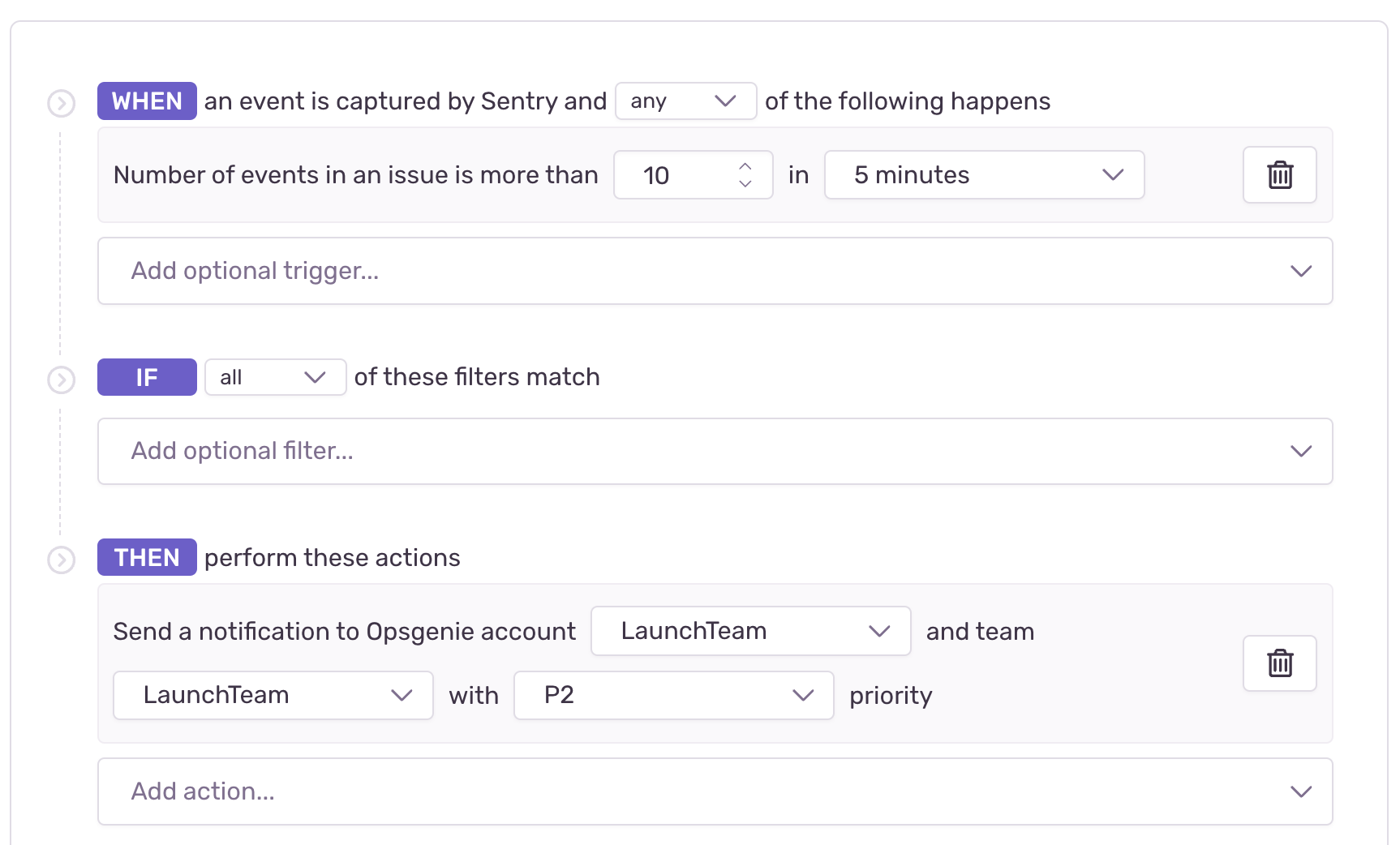Click the IF step circle icon
Image resolution: width=1400 pixels, height=845 pixels.
[62, 380]
